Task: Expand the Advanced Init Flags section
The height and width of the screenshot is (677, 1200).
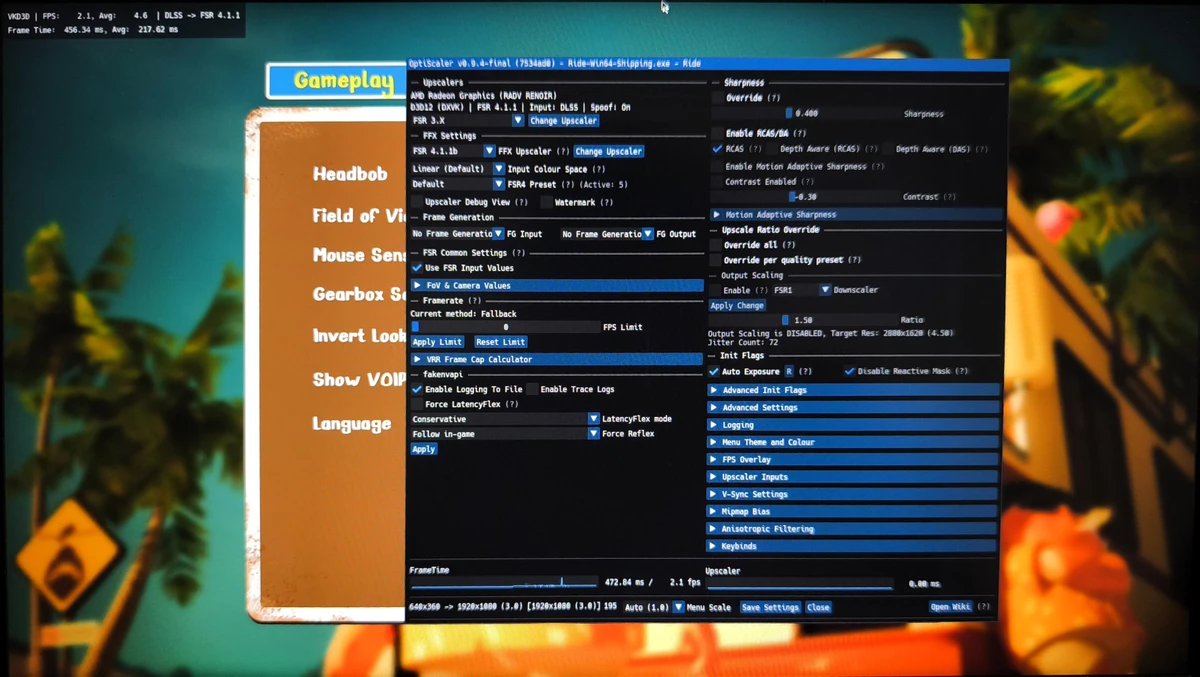Action: [x=854, y=390]
